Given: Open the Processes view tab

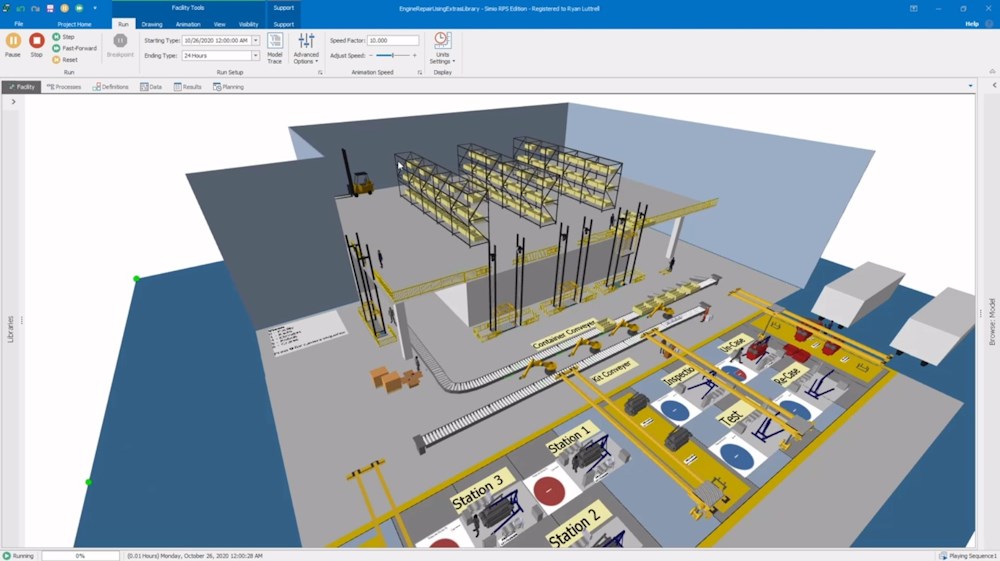Looking at the screenshot, I should [x=64, y=87].
